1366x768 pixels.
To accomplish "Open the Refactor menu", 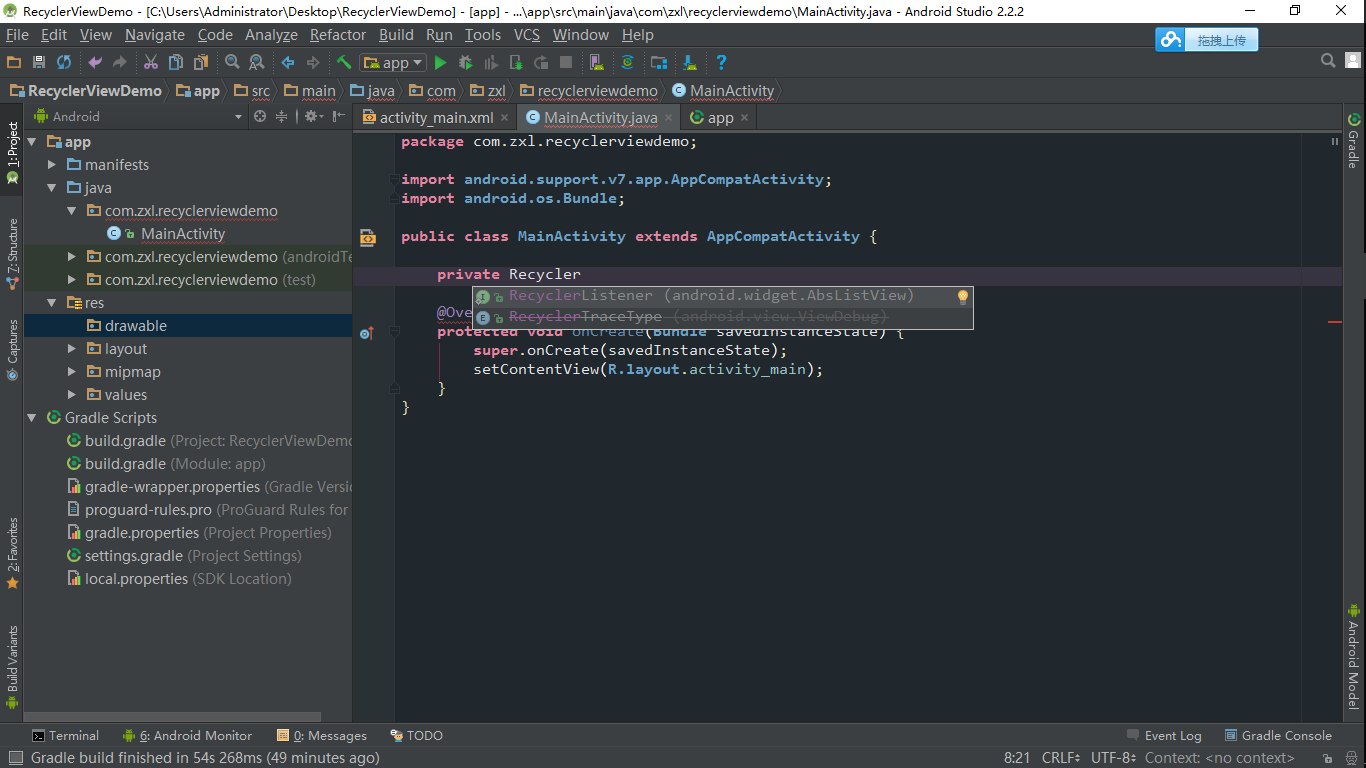I will [338, 35].
